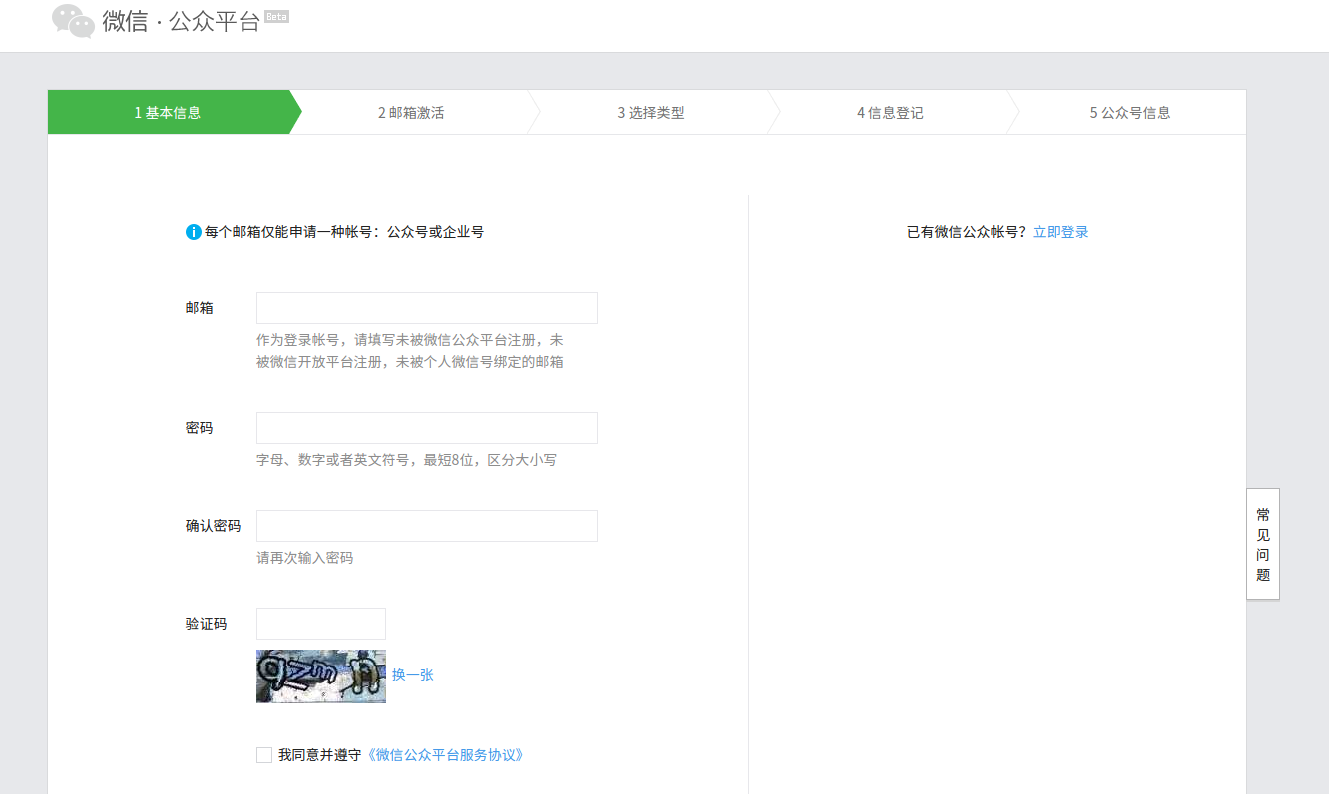Click the Beta badge beside the title
1329x794 pixels.
276,17
